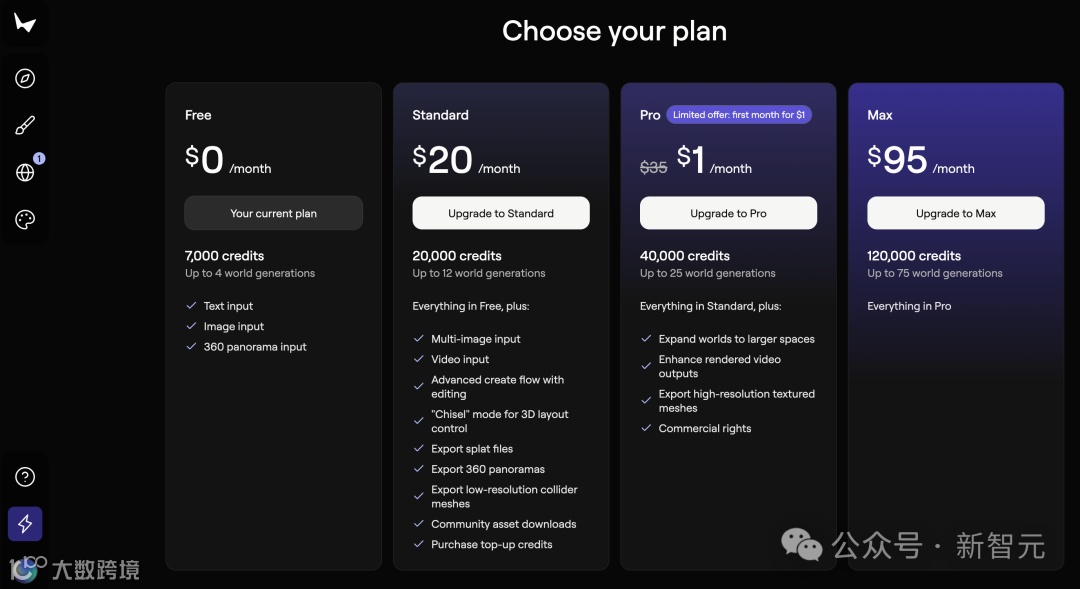Click the Limited offer first month badge
The height and width of the screenshot is (589, 1080).
(739, 115)
